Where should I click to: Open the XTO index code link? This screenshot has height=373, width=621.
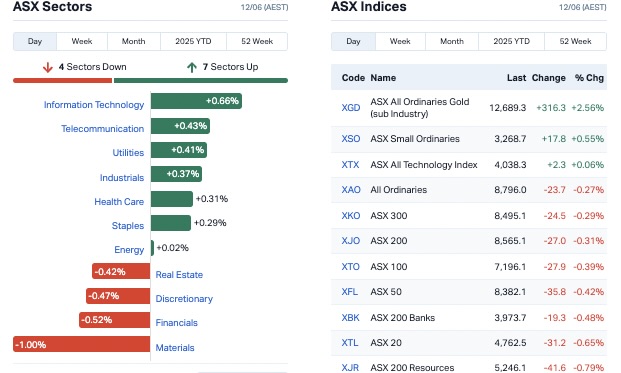(351, 267)
